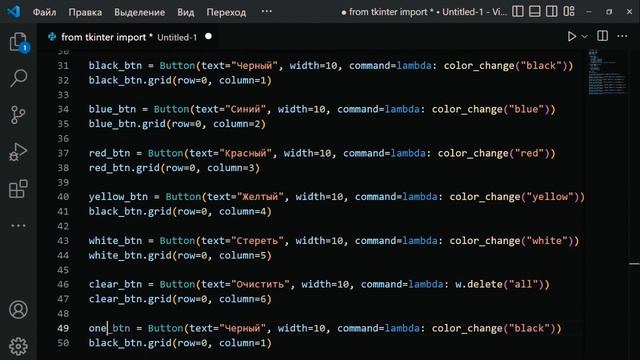This screenshot has width=640, height=360.
Task: Click "Желтый" string on line 40
Action: [260, 197]
